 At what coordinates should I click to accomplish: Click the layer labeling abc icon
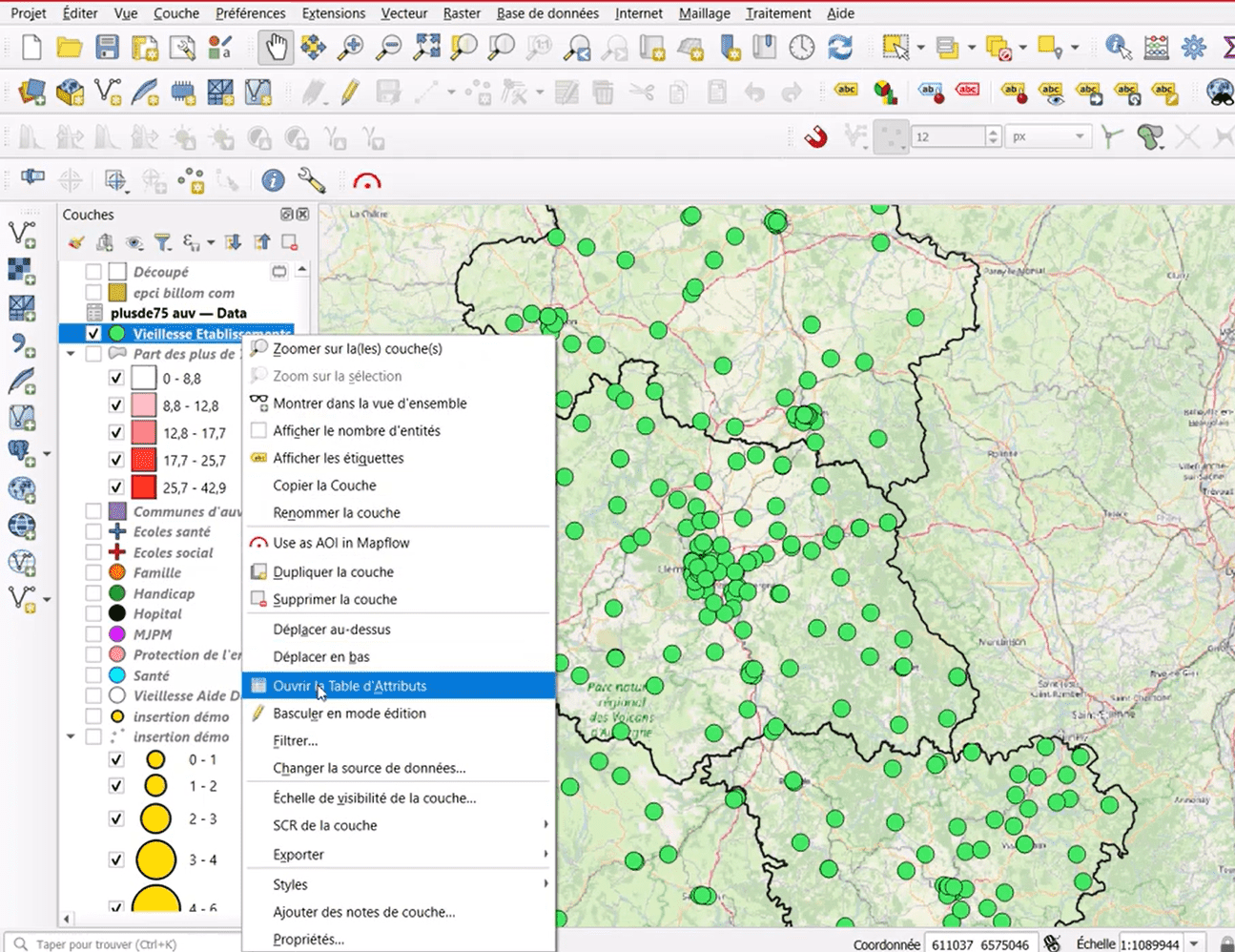pyautogui.click(x=846, y=92)
